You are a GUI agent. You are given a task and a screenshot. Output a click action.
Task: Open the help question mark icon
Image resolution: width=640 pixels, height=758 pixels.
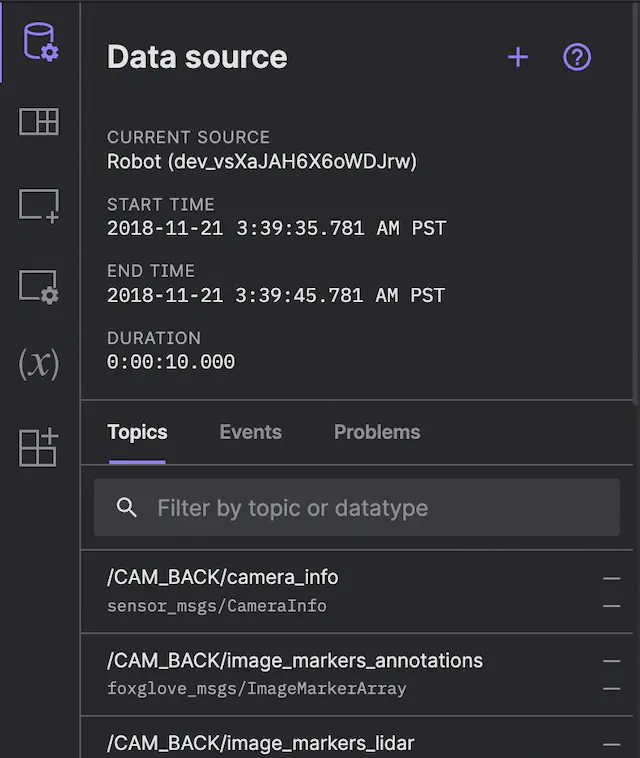tap(577, 58)
